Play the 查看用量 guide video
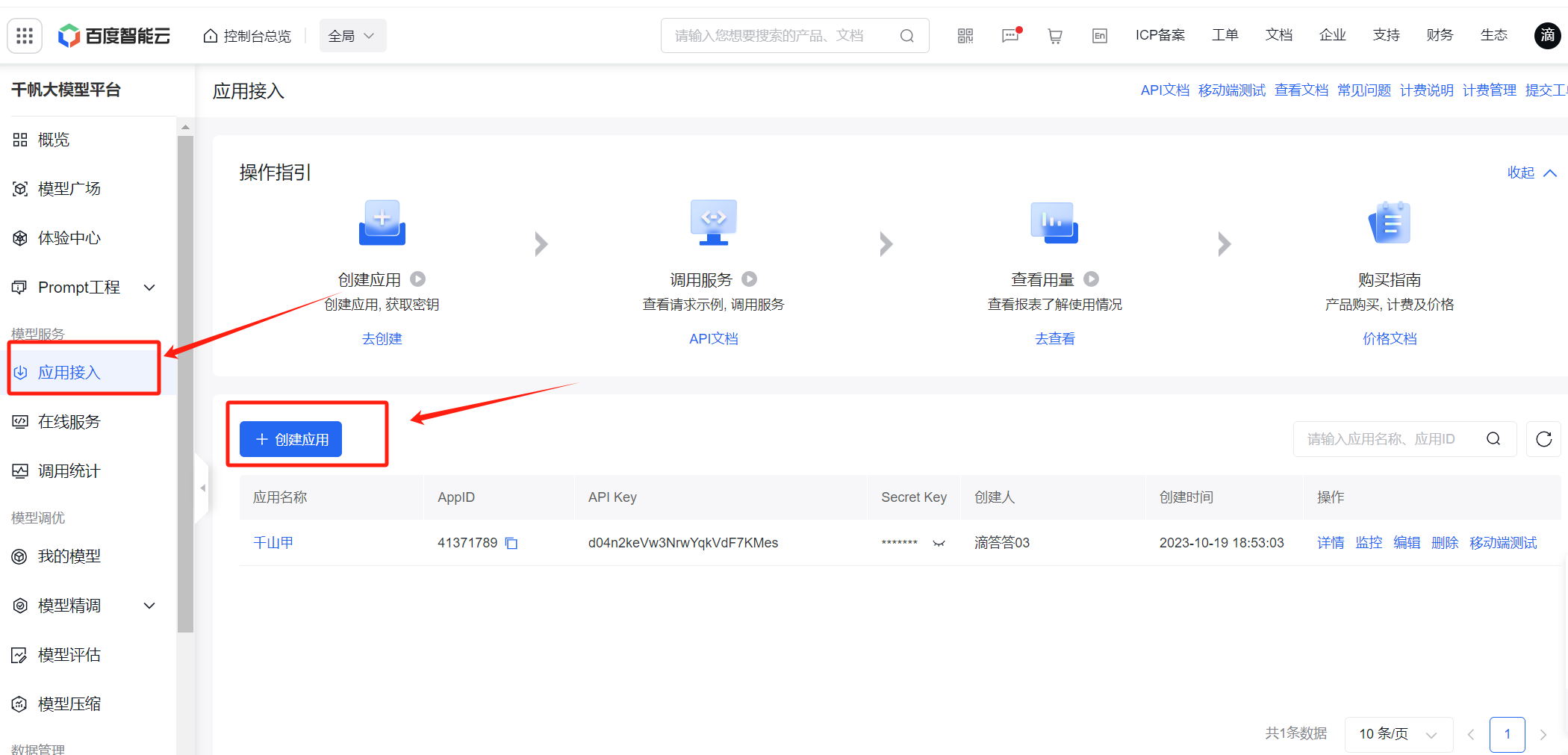This screenshot has height=755, width=1568. (x=1092, y=279)
